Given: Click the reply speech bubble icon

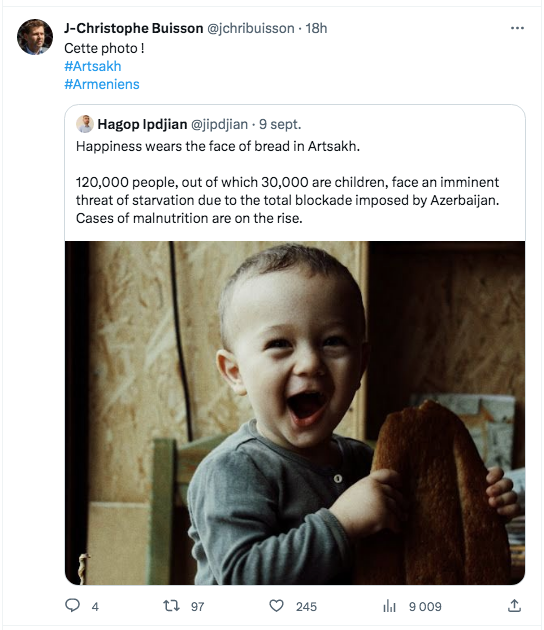Looking at the screenshot, I should 72,605.
